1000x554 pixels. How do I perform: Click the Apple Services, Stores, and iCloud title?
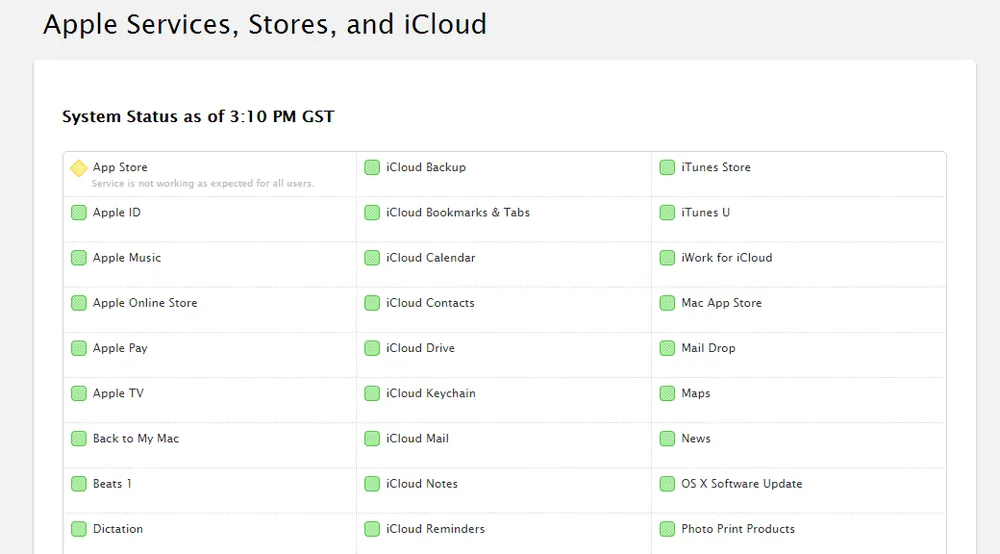coord(265,24)
